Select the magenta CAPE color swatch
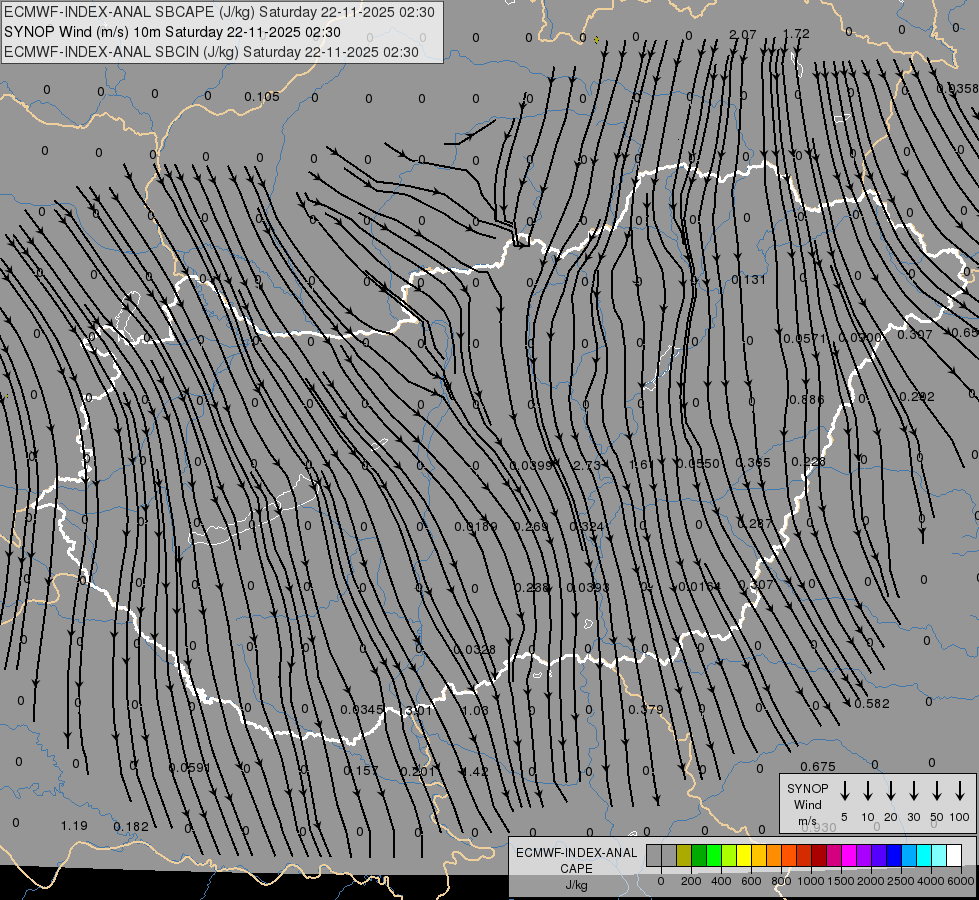The image size is (979, 900). click(849, 855)
